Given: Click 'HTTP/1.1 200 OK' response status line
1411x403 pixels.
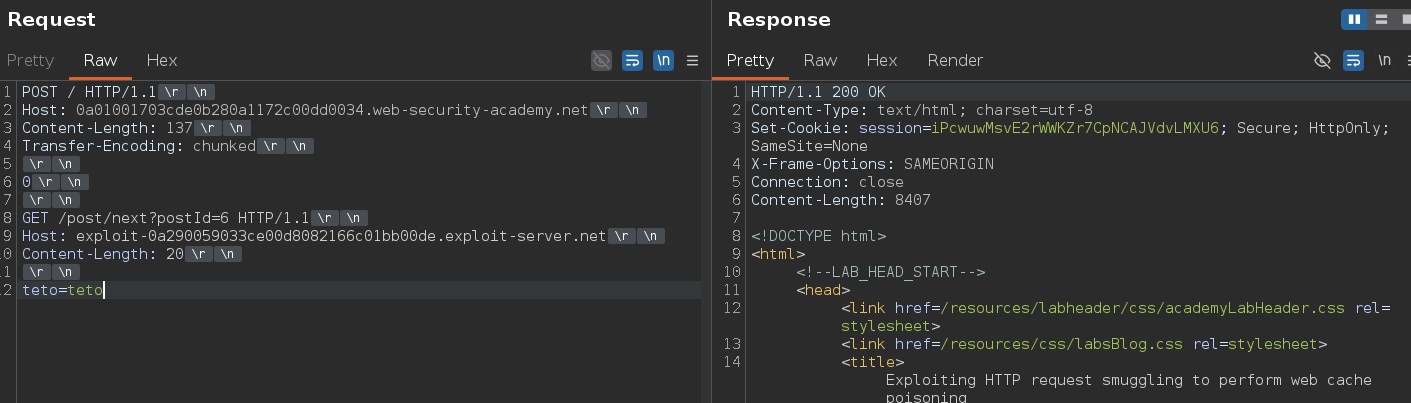Looking at the screenshot, I should (817, 91).
